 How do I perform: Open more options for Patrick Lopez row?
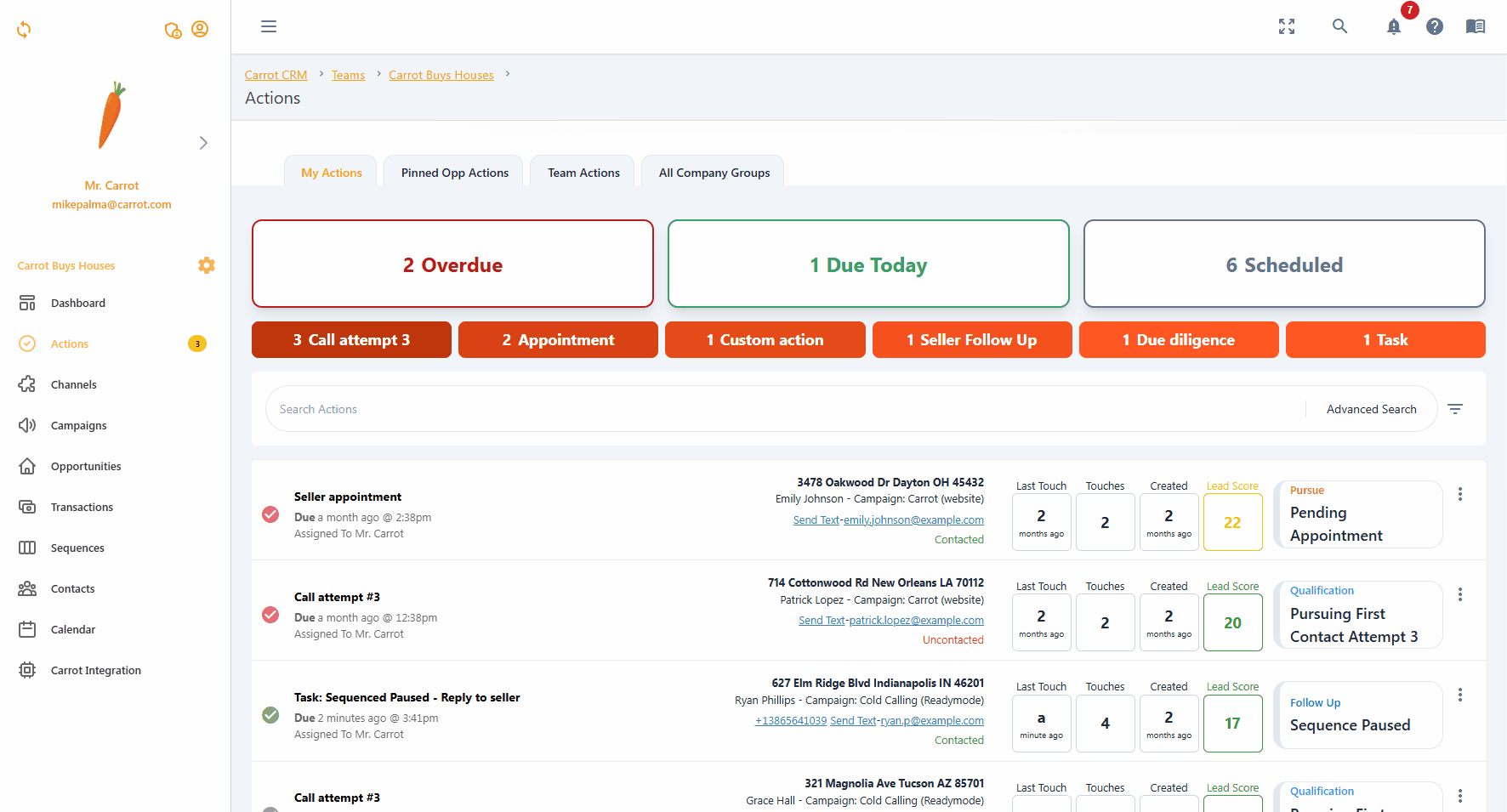click(1460, 594)
